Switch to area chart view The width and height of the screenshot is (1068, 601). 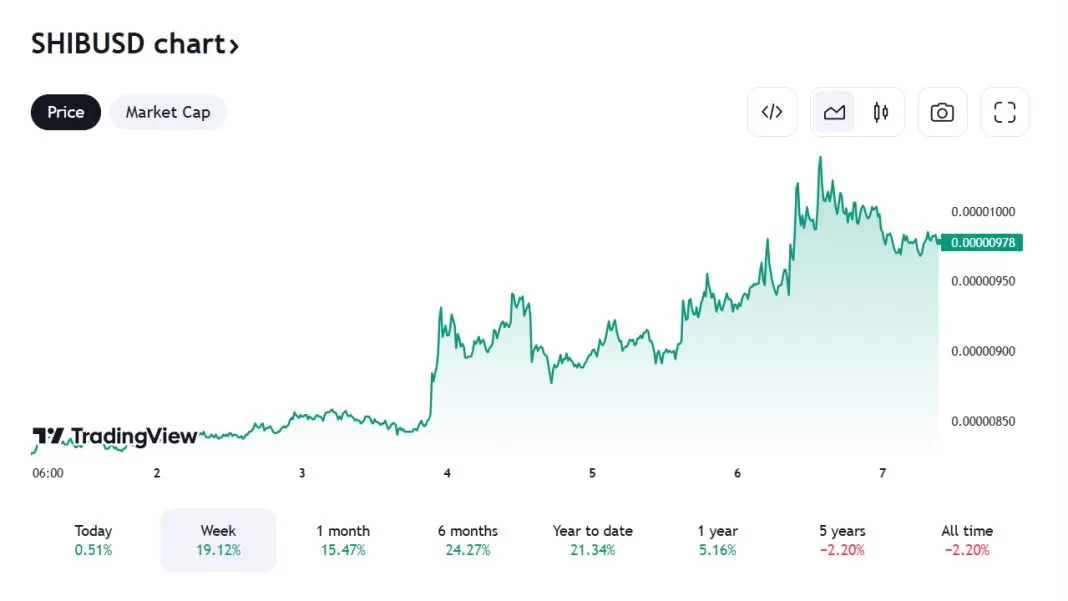coord(834,112)
